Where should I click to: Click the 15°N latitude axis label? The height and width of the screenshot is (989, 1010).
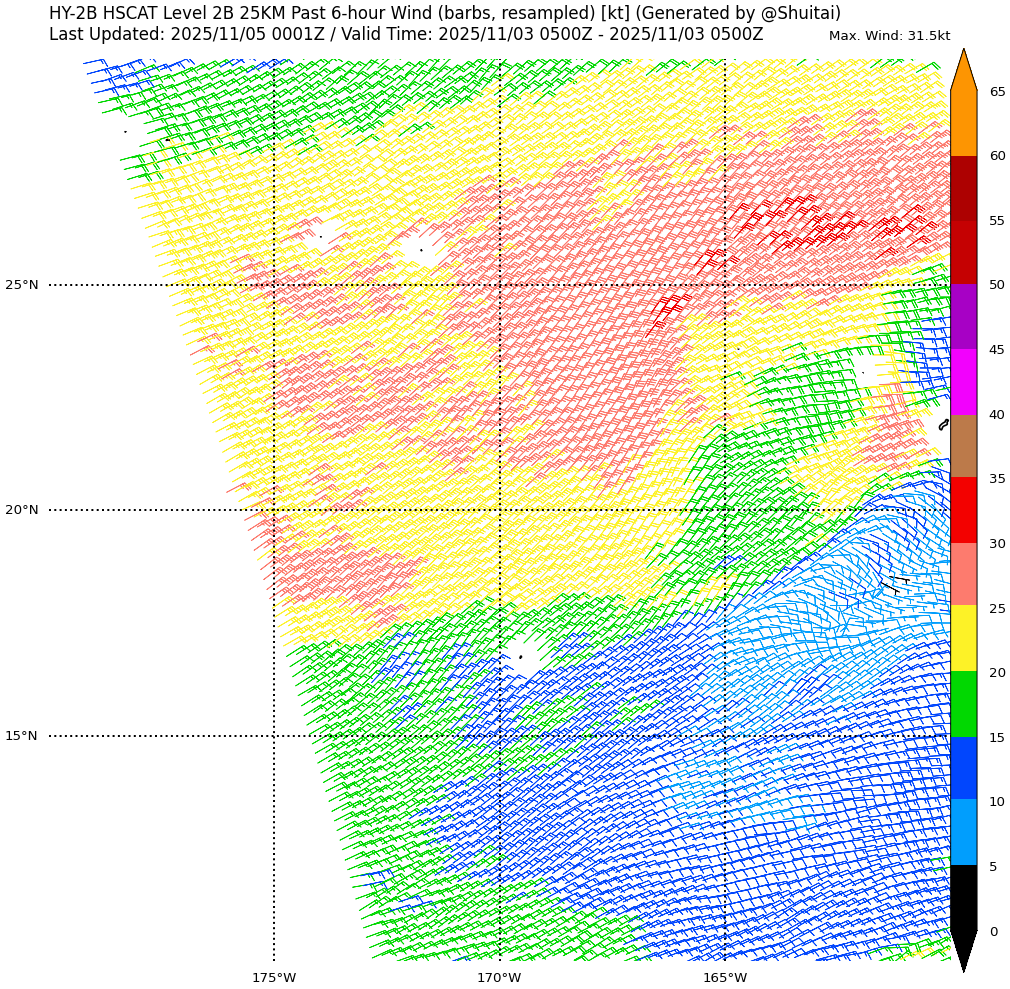point(22,736)
